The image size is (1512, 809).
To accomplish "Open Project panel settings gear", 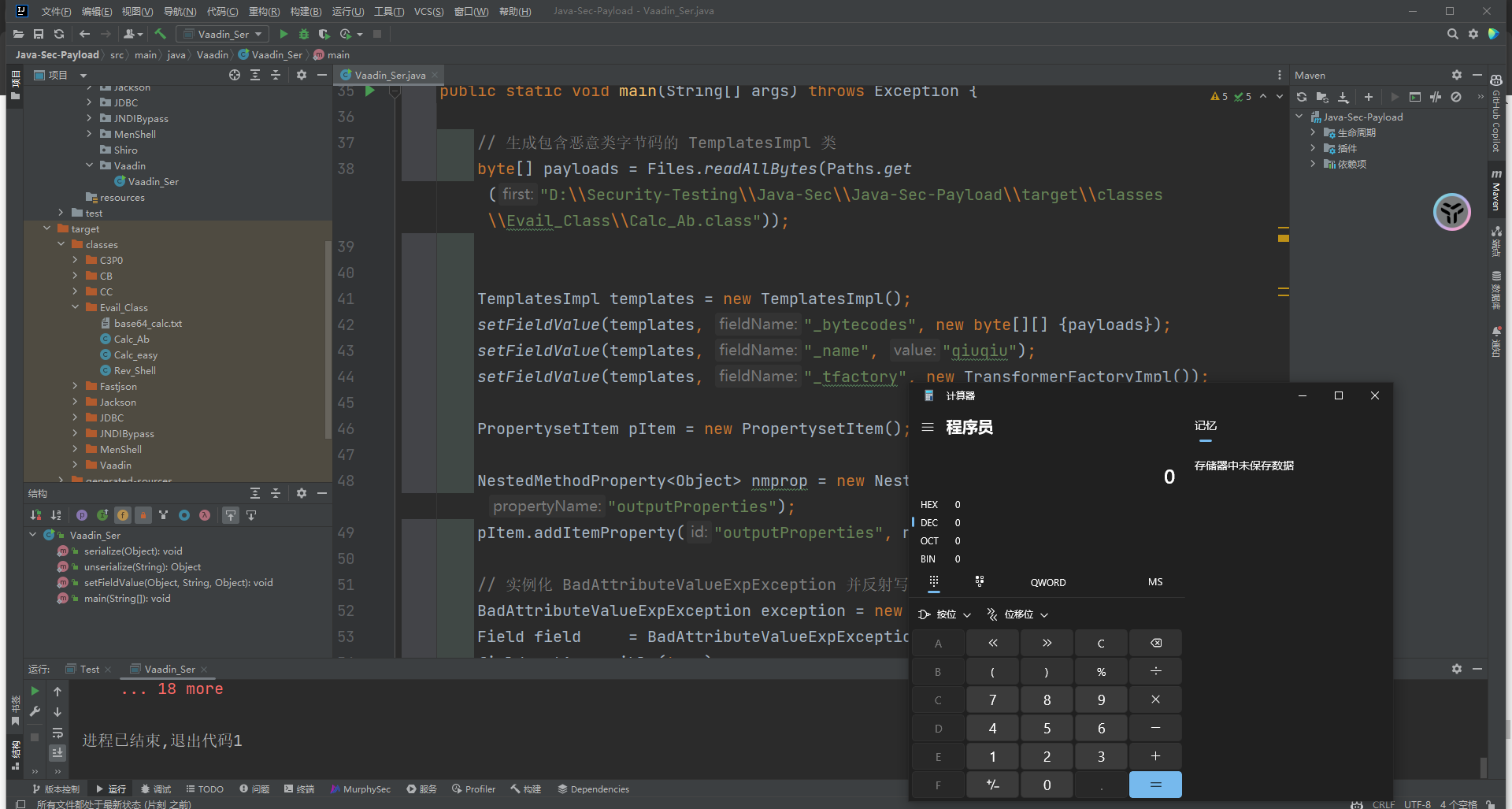I will (x=302, y=75).
